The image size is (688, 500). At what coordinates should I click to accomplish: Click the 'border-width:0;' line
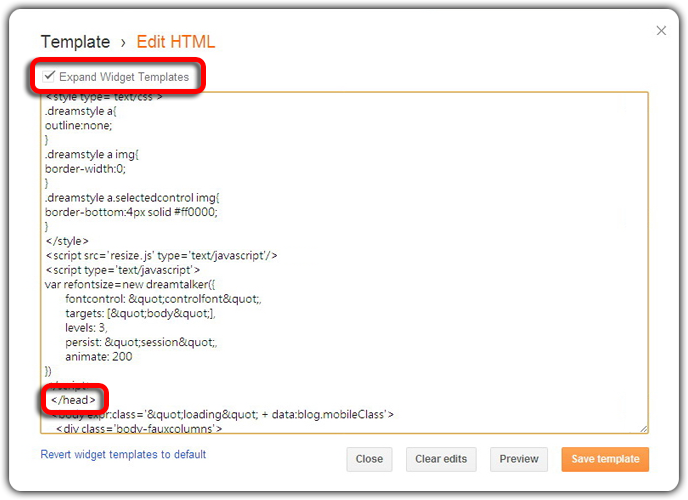click(85, 169)
